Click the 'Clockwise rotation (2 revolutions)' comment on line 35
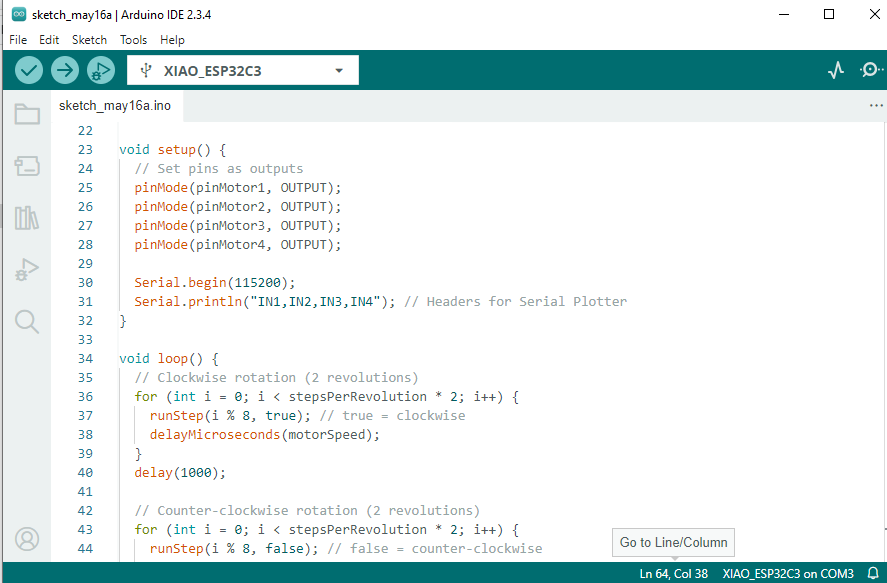This screenshot has height=583, width=887. tap(277, 378)
